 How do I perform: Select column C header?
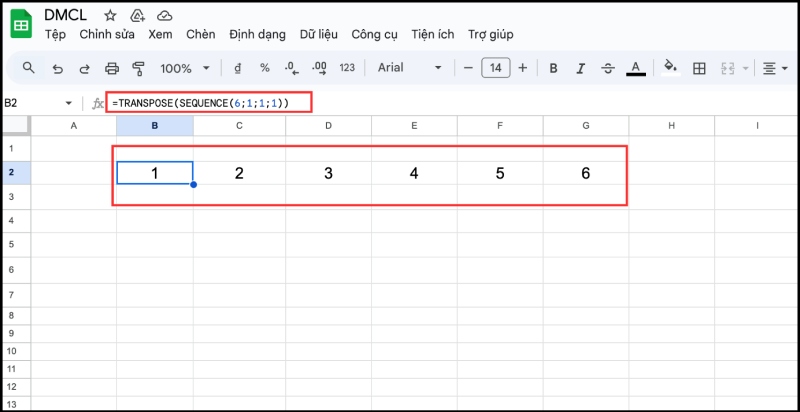[x=239, y=125]
